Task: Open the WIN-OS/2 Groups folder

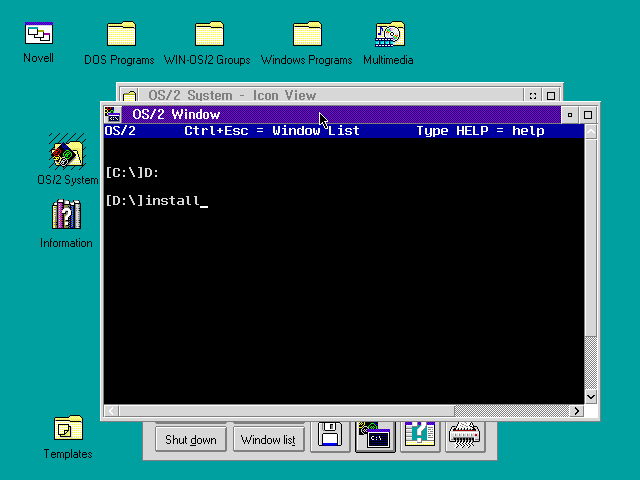Action: click(209, 33)
